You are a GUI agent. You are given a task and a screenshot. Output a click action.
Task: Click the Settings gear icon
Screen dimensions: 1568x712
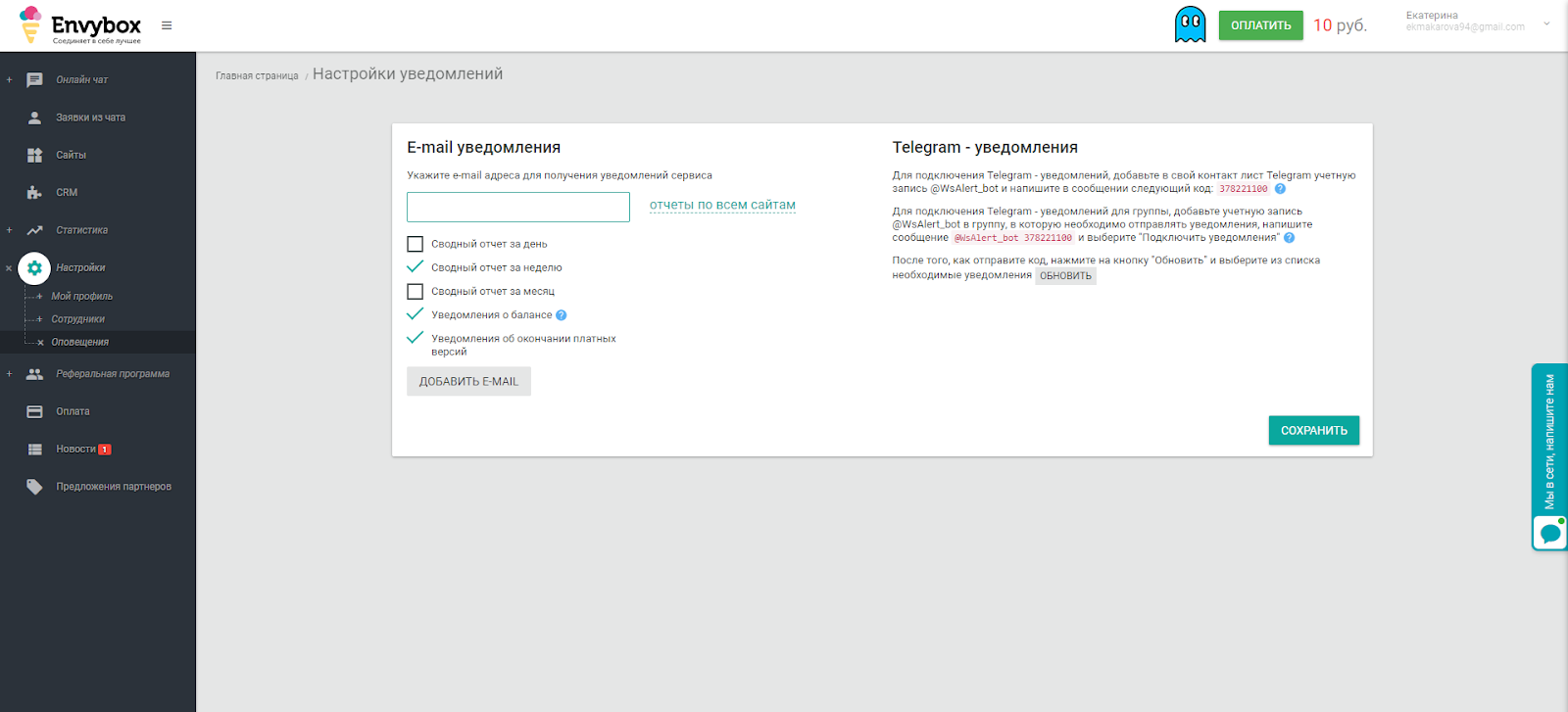pos(34,267)
